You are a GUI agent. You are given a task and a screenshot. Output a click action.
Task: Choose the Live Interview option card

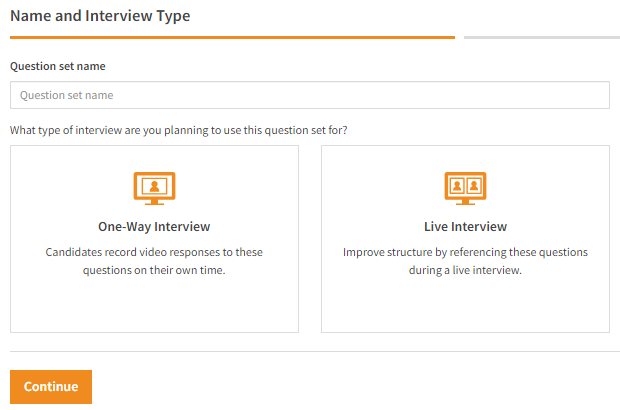(x=465, y=238)
